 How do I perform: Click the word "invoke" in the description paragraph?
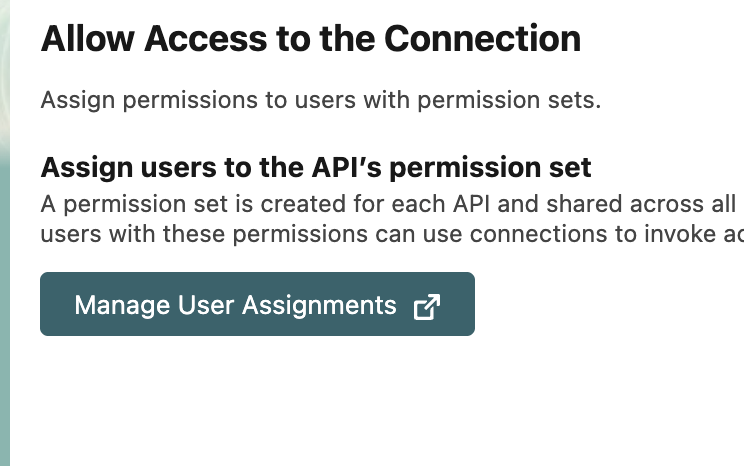[x=649, y=233]
